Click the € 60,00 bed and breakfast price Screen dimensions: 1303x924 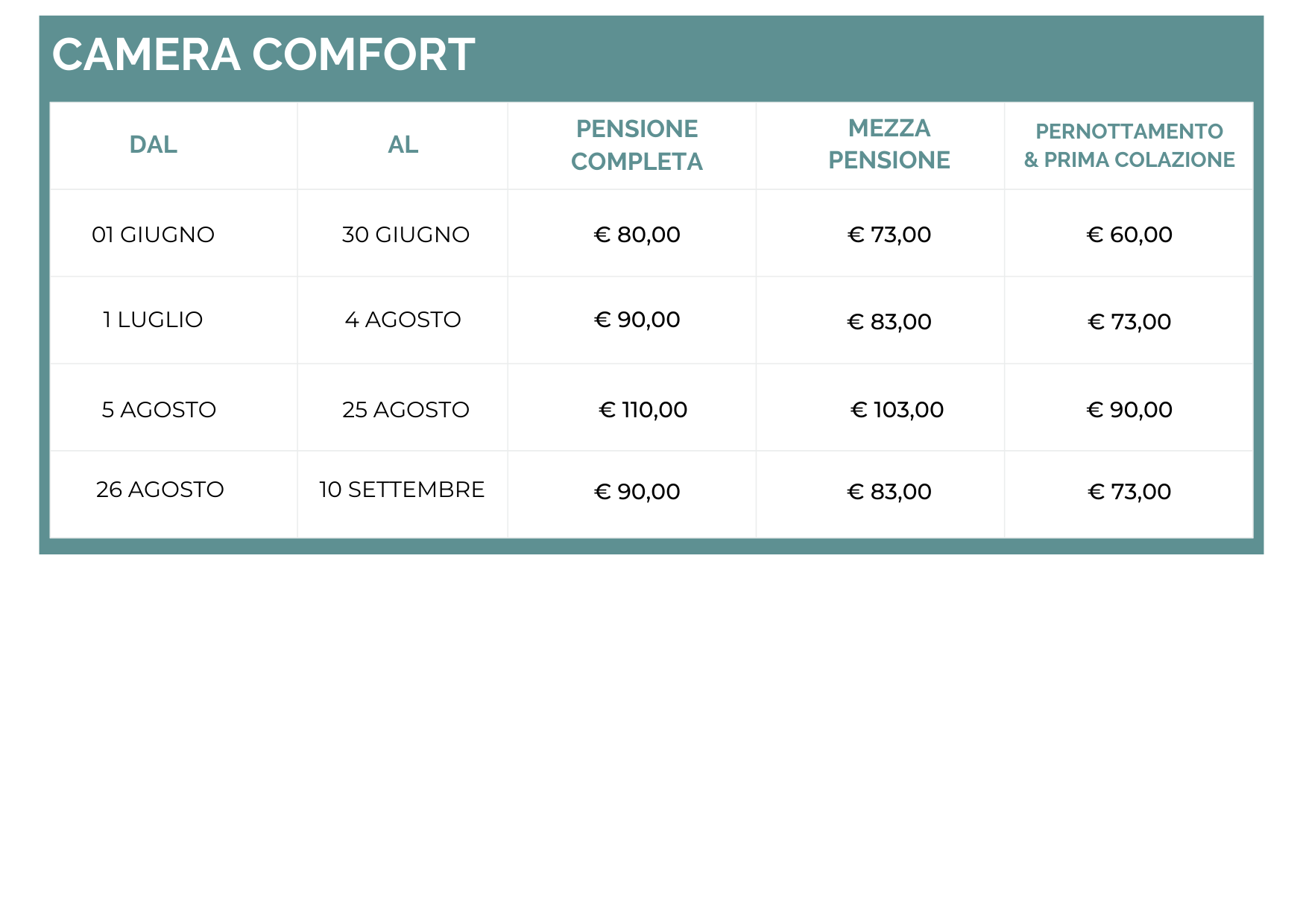pos(1129,235)
